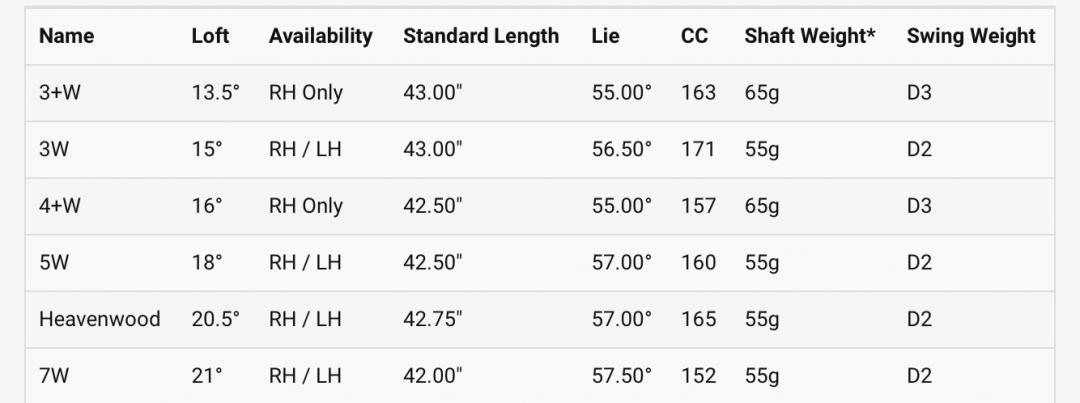Select the Swing Weight column header
Screen dimensions: 1080x403
point(971,36)
